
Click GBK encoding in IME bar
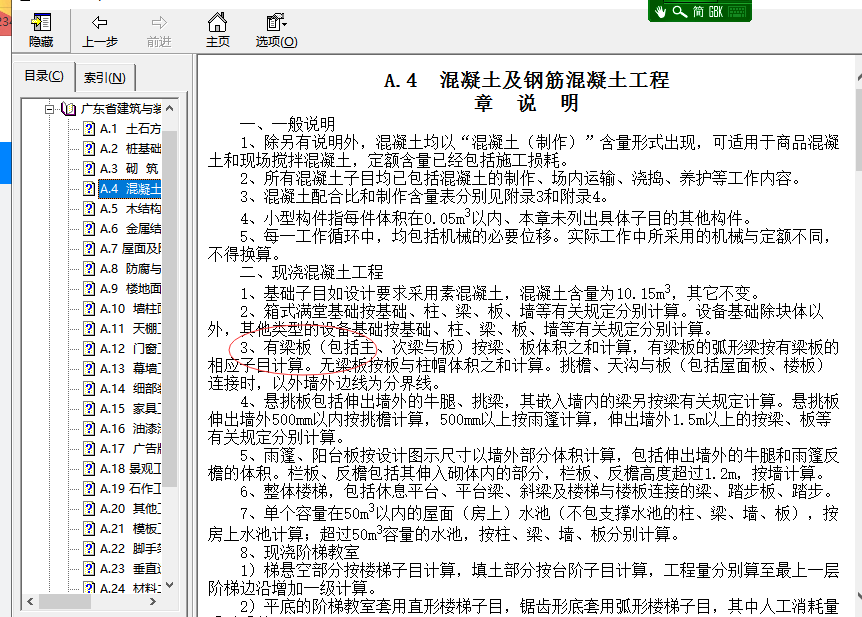715,12
